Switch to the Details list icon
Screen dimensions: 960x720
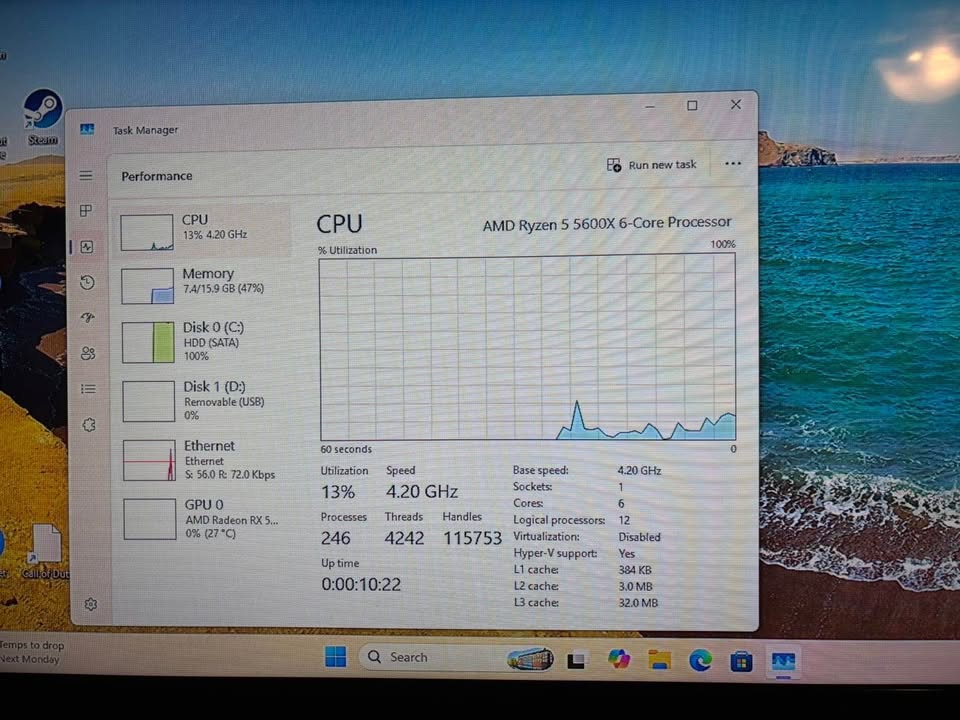pyautogui.click(x=88, y=389)
